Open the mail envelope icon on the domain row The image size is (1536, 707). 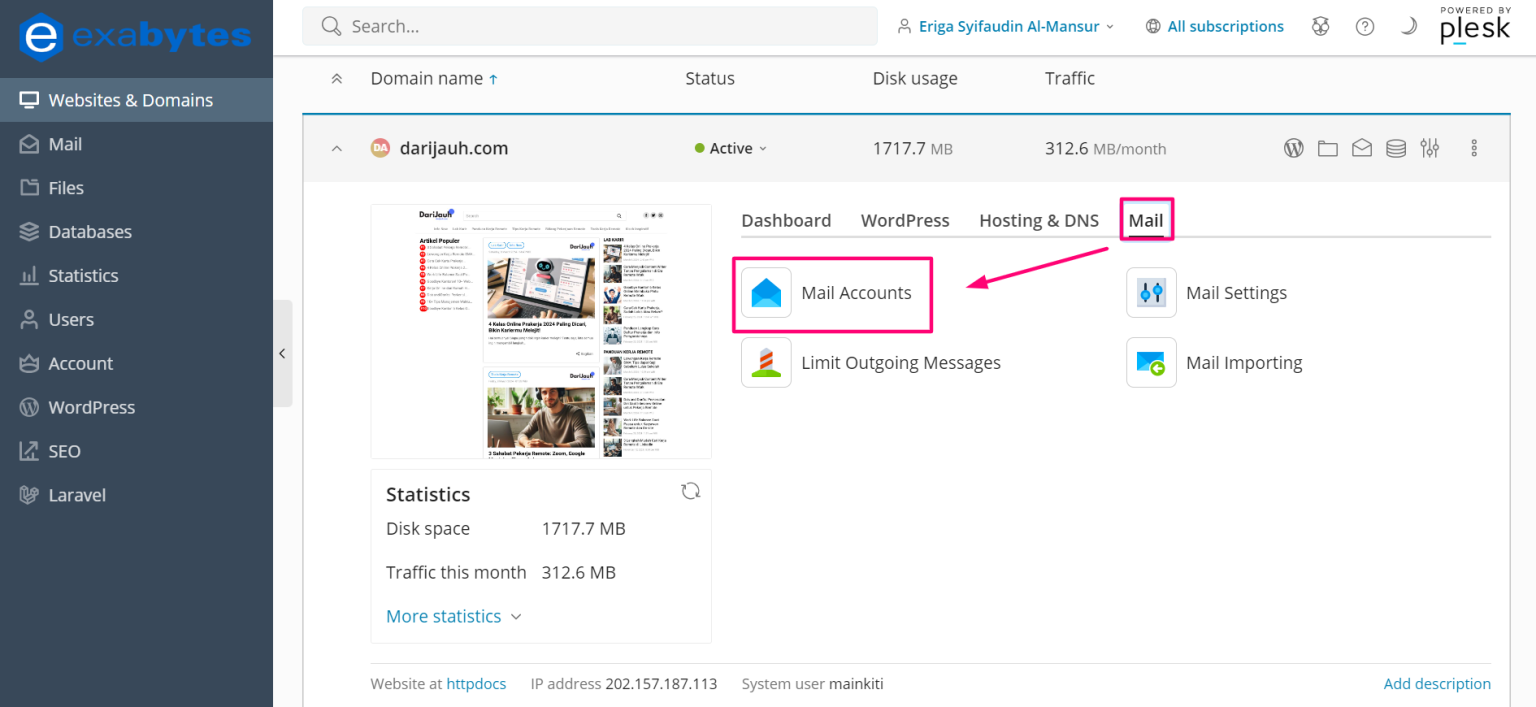pos(1361,148)
